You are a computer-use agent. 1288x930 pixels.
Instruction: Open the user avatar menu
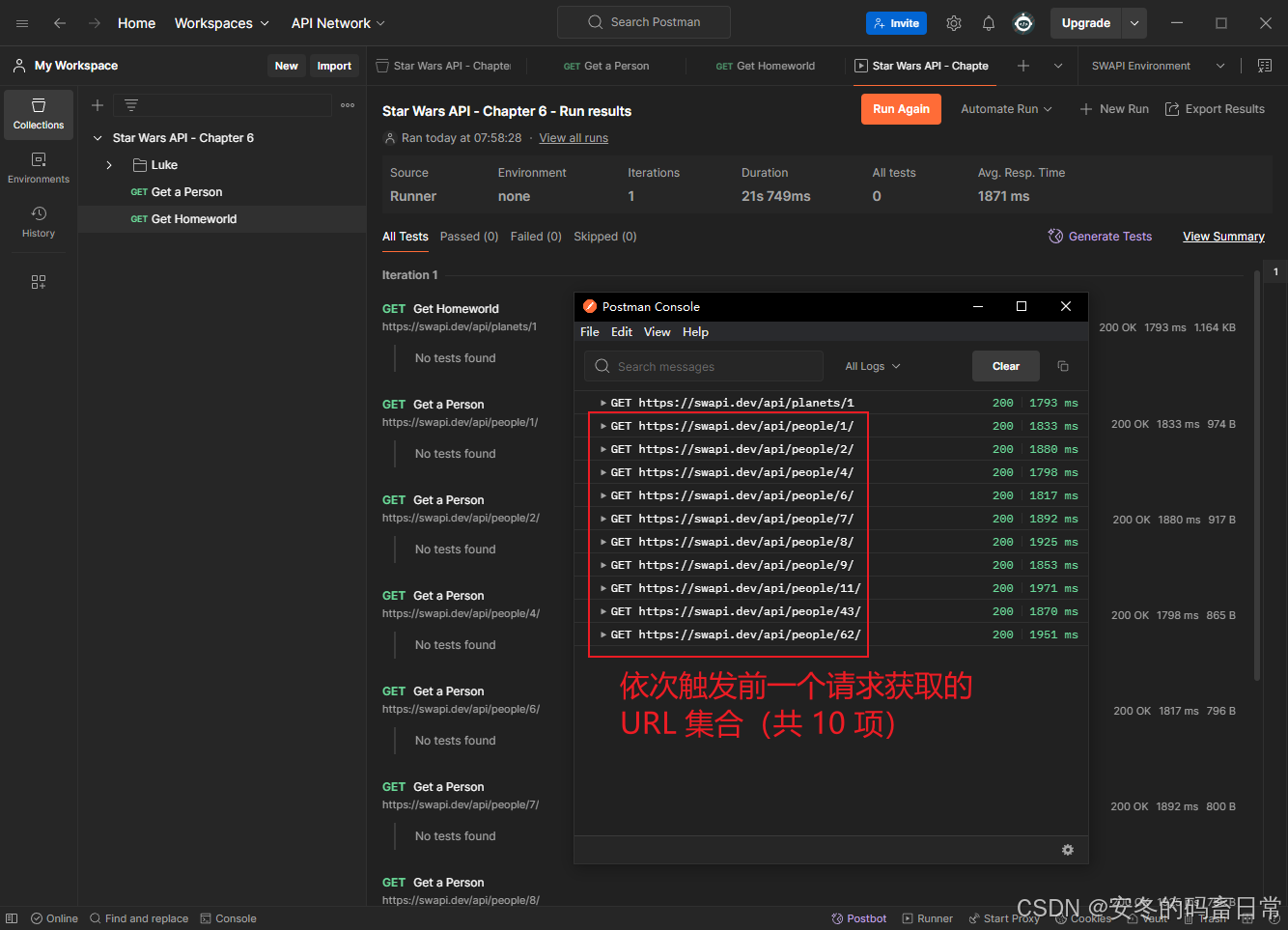coord(1023,23)
